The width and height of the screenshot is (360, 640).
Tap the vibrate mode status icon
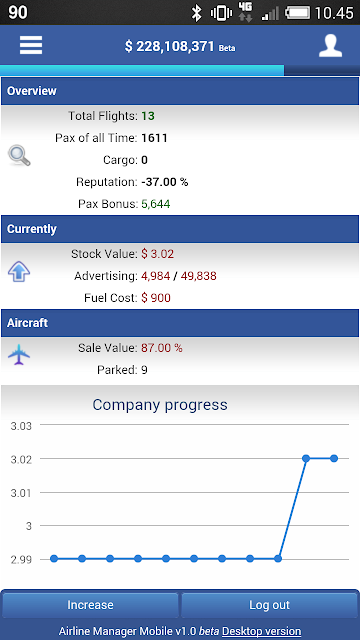point(221,13)
